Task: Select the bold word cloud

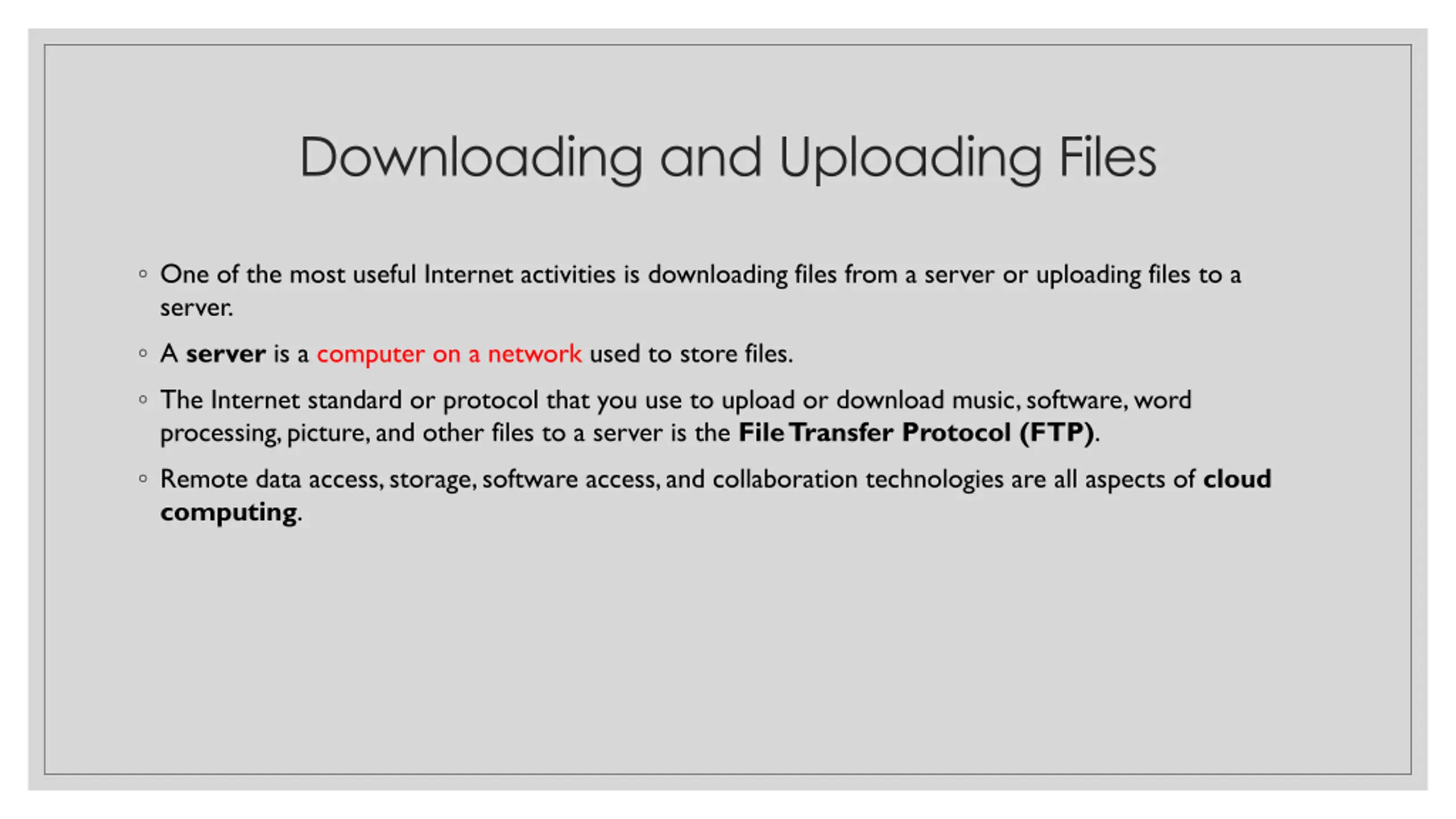Action: pyautogui.click(x=1237, y=479)
